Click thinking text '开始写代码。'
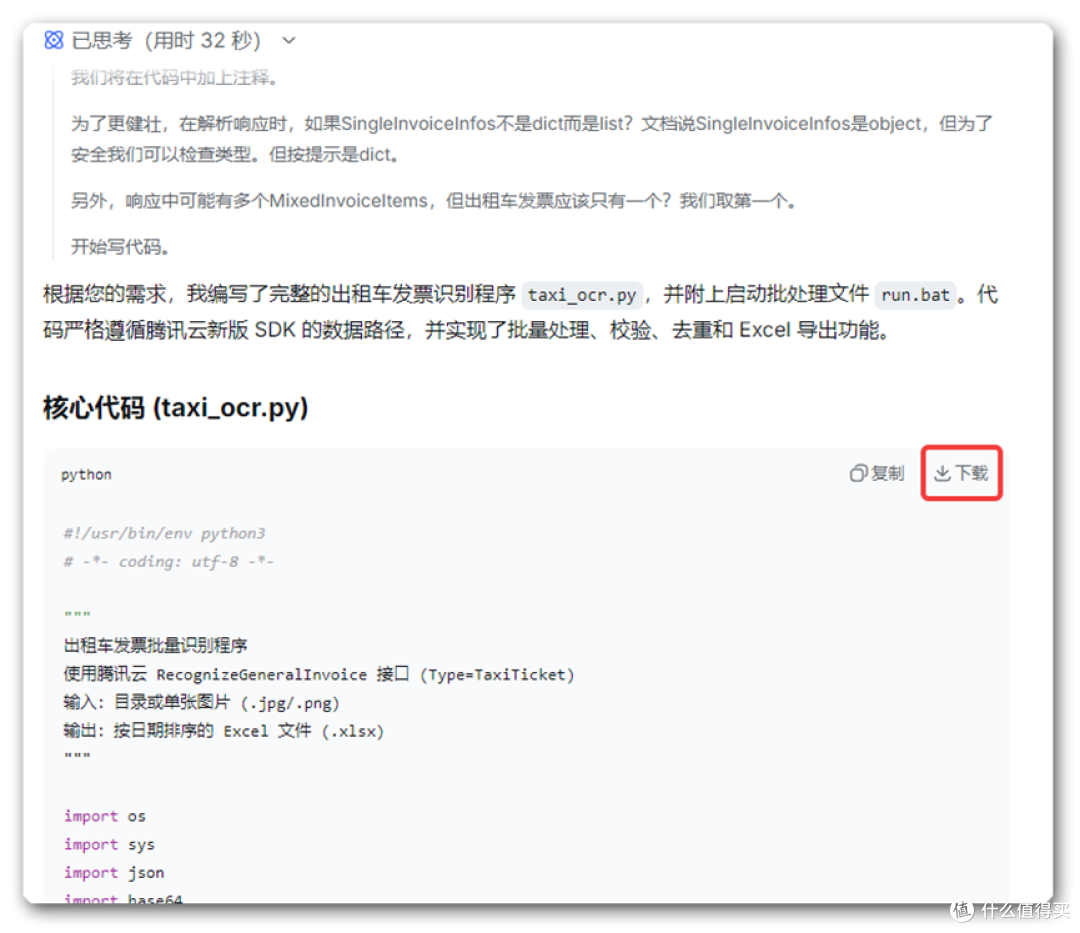 [121, 247]
